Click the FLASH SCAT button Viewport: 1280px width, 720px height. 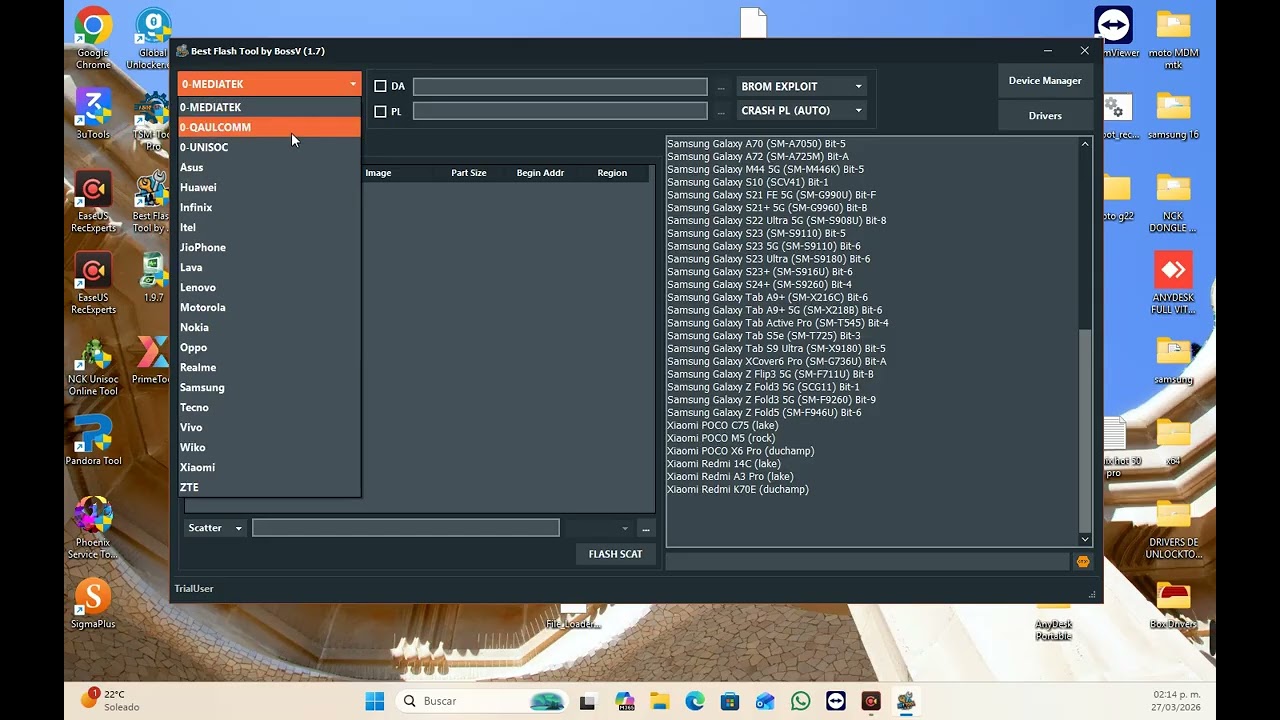[x=615, y=554]
